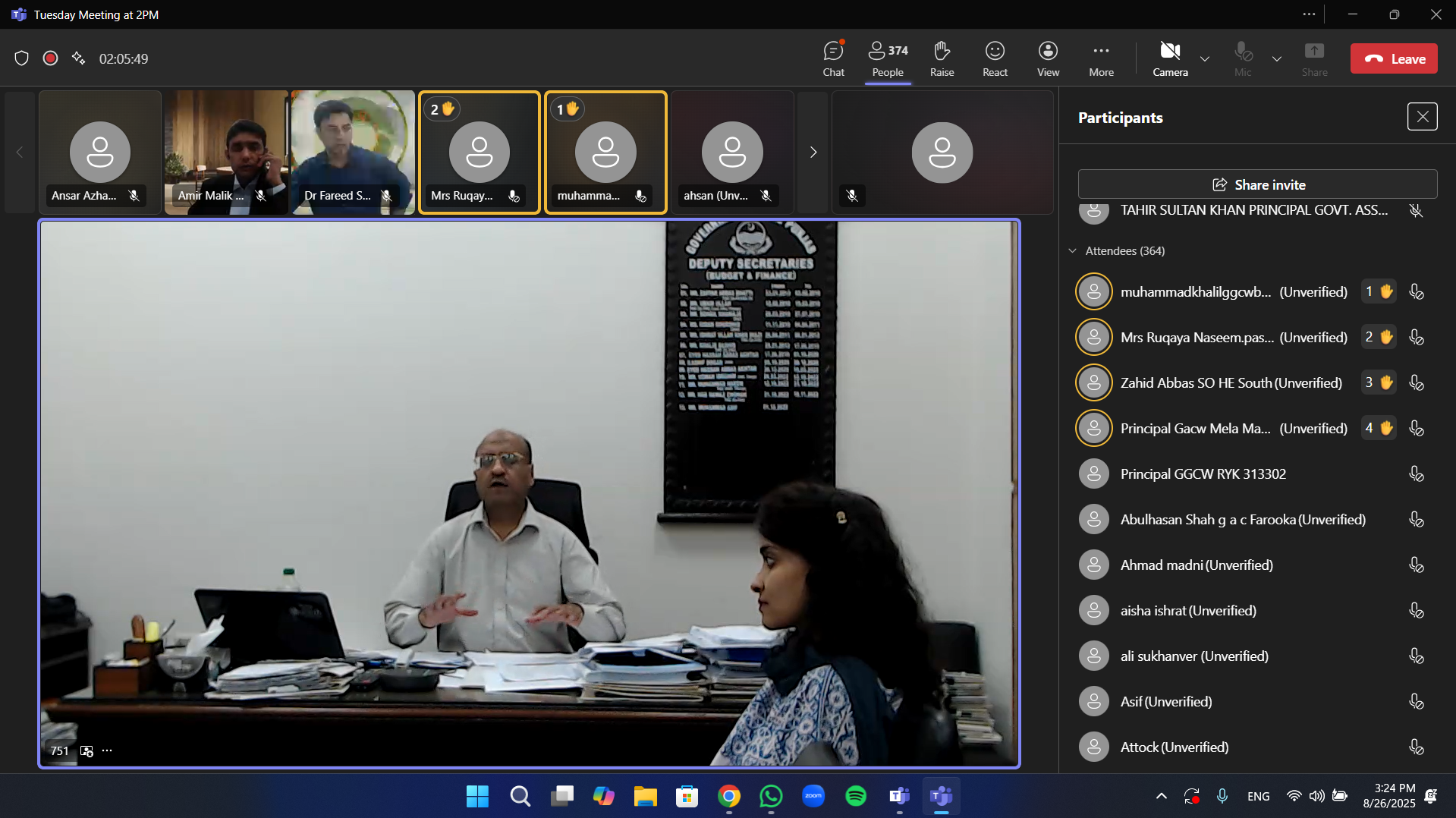Close the Participants panel

pos(1422,117)
